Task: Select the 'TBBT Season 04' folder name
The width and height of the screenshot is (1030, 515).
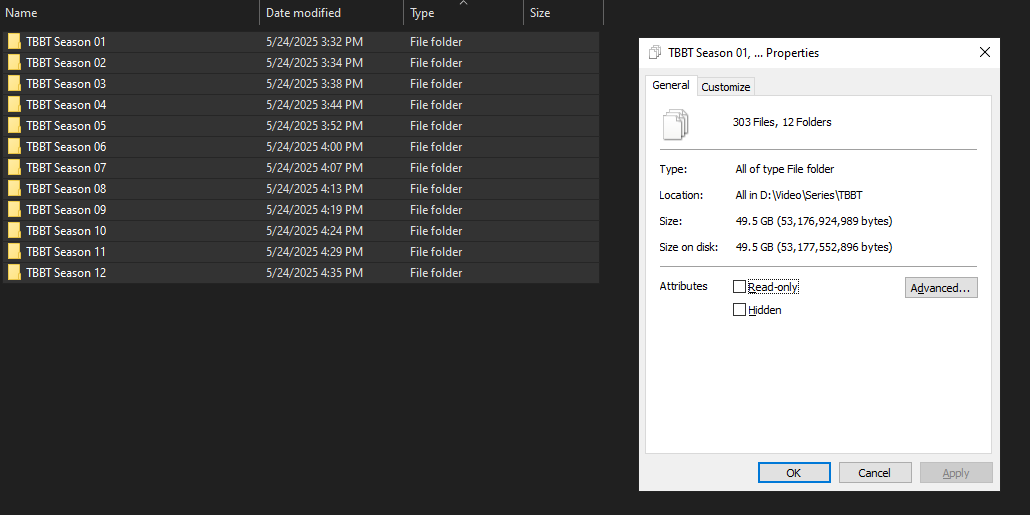Action: (x=66, y=105)
